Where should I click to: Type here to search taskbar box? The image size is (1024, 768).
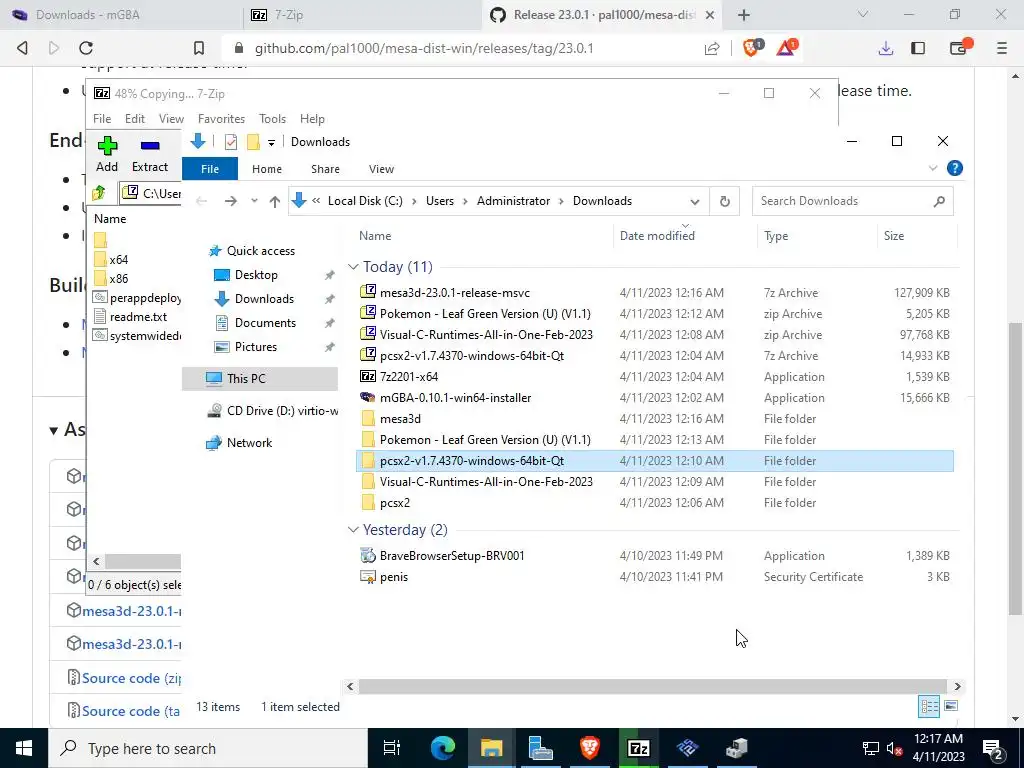(208, 748)
